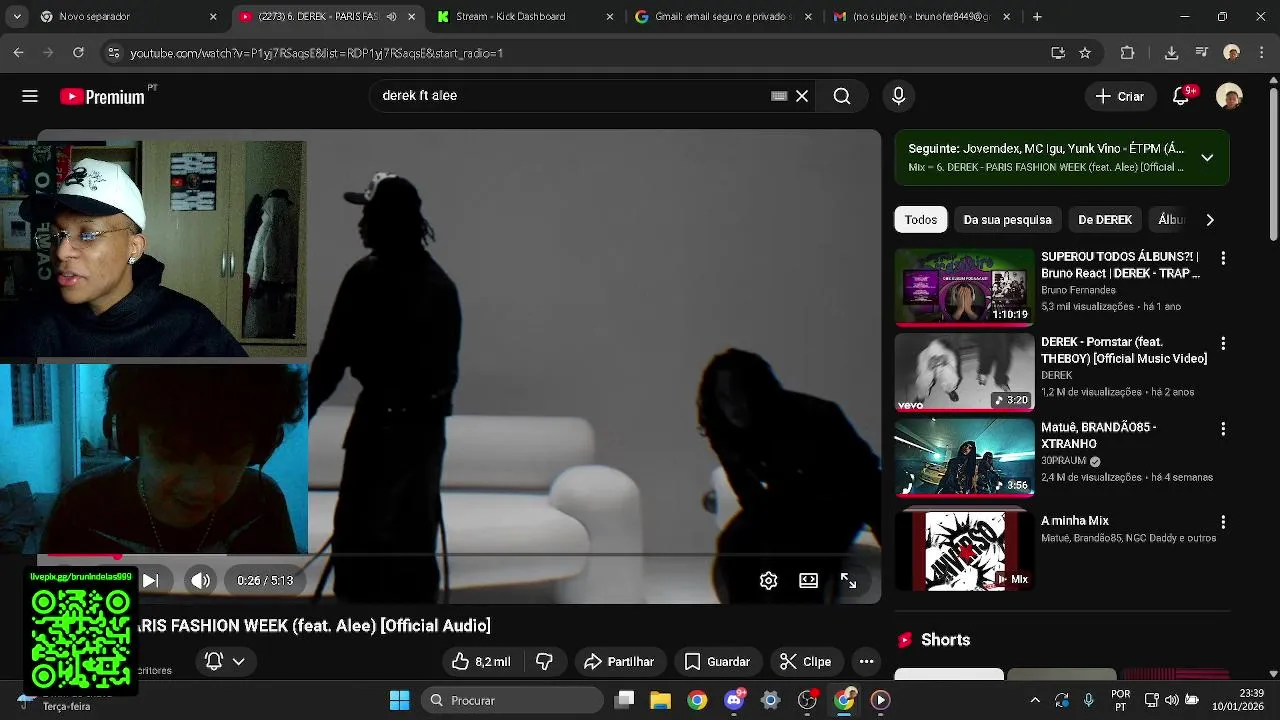Click the Clipe button

point(805,661)
